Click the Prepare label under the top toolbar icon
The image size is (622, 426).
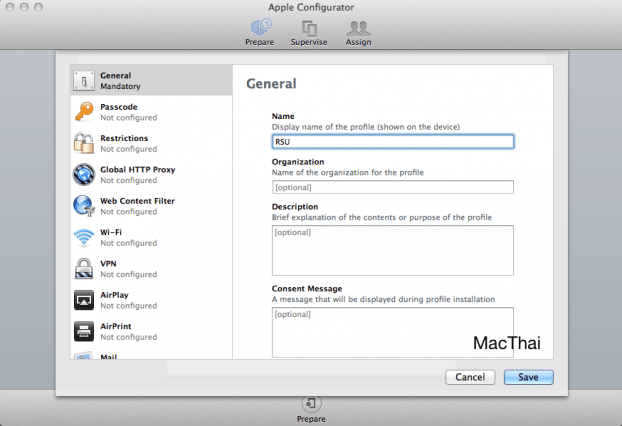pyautogui.click(x=259, y=42)
